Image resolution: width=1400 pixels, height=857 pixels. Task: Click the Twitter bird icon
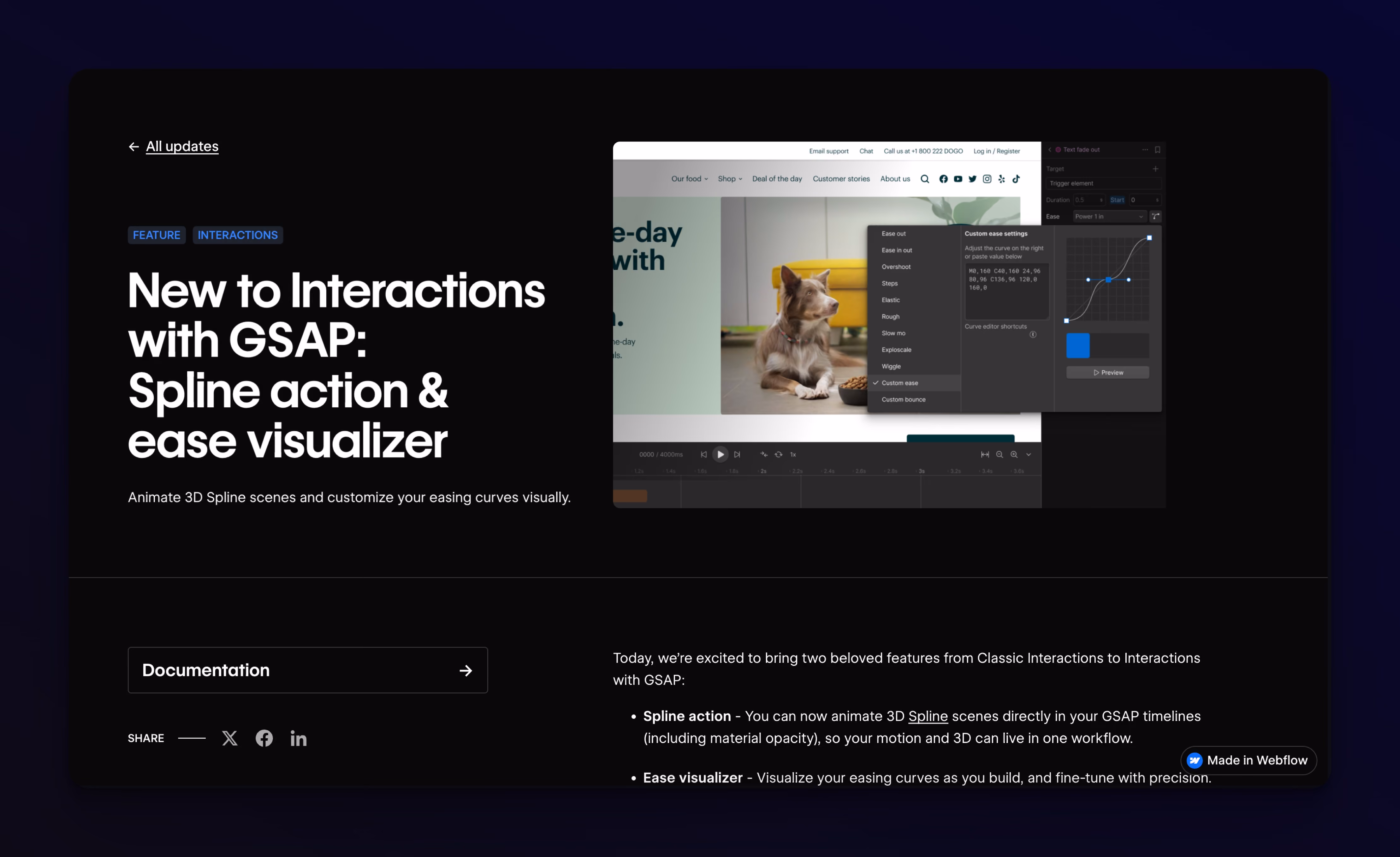point(973,179)
